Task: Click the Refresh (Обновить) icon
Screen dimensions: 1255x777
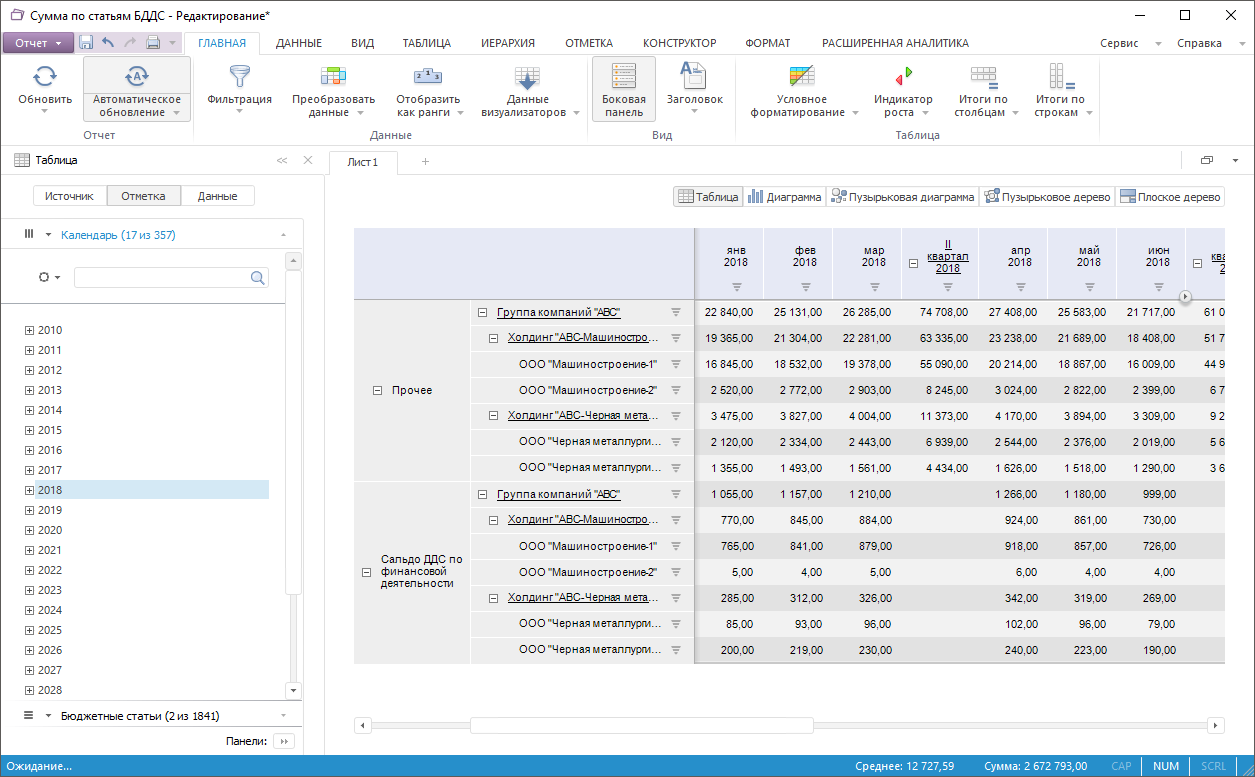Action: click(x=45, y=77)
